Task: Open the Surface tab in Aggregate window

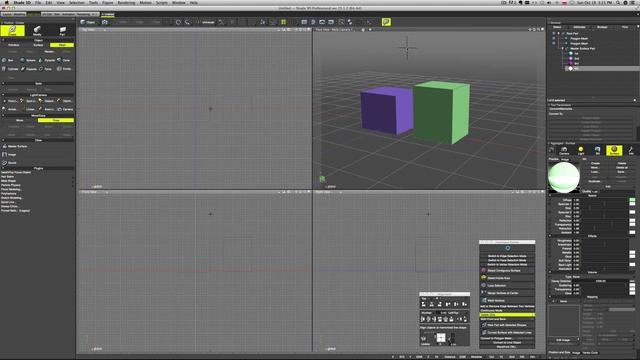Action: (x=614, y=151)
